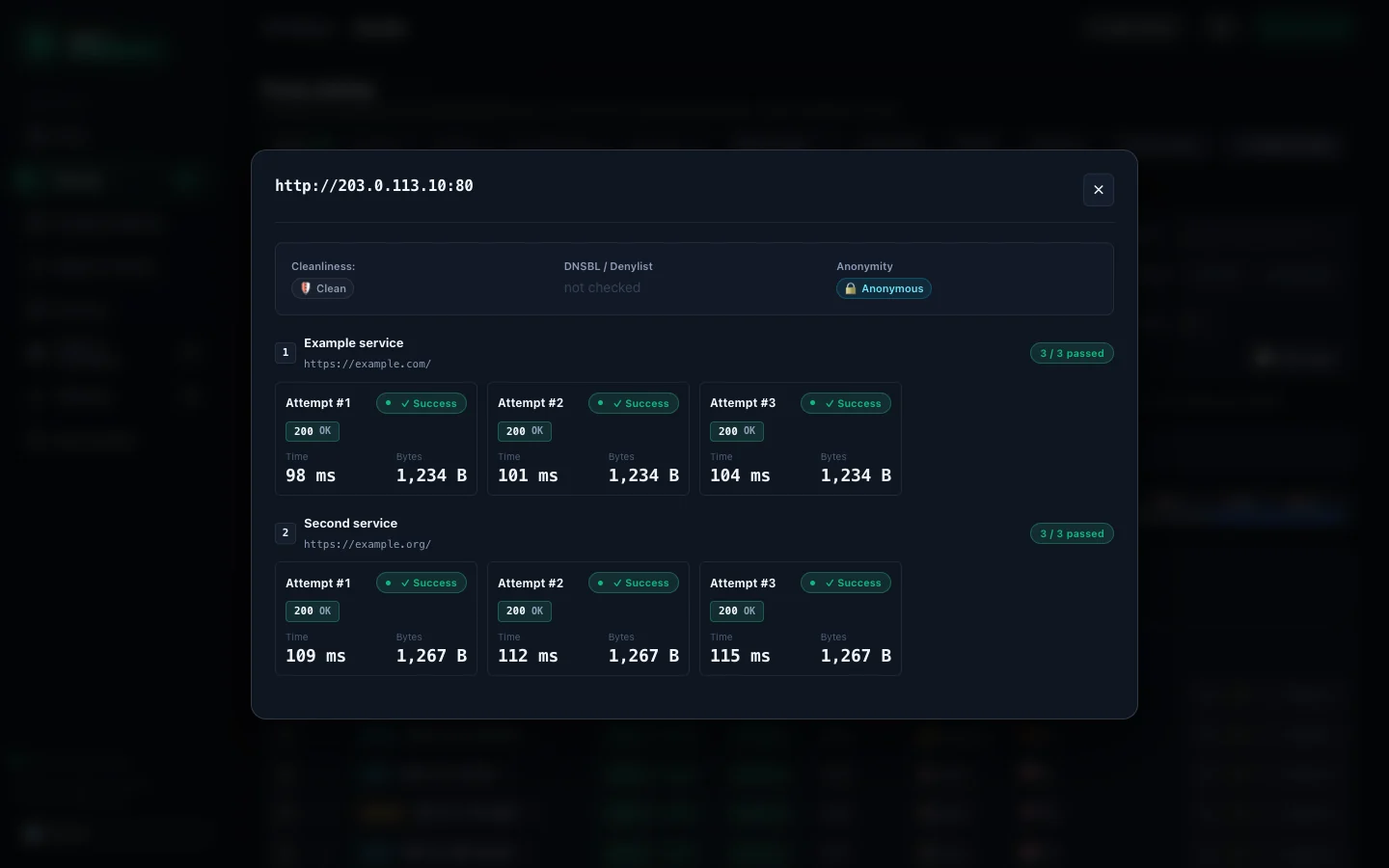Click Example service Attempt #1 Success badge
The height and width of the screenshot is (868, 1389).
422,403
